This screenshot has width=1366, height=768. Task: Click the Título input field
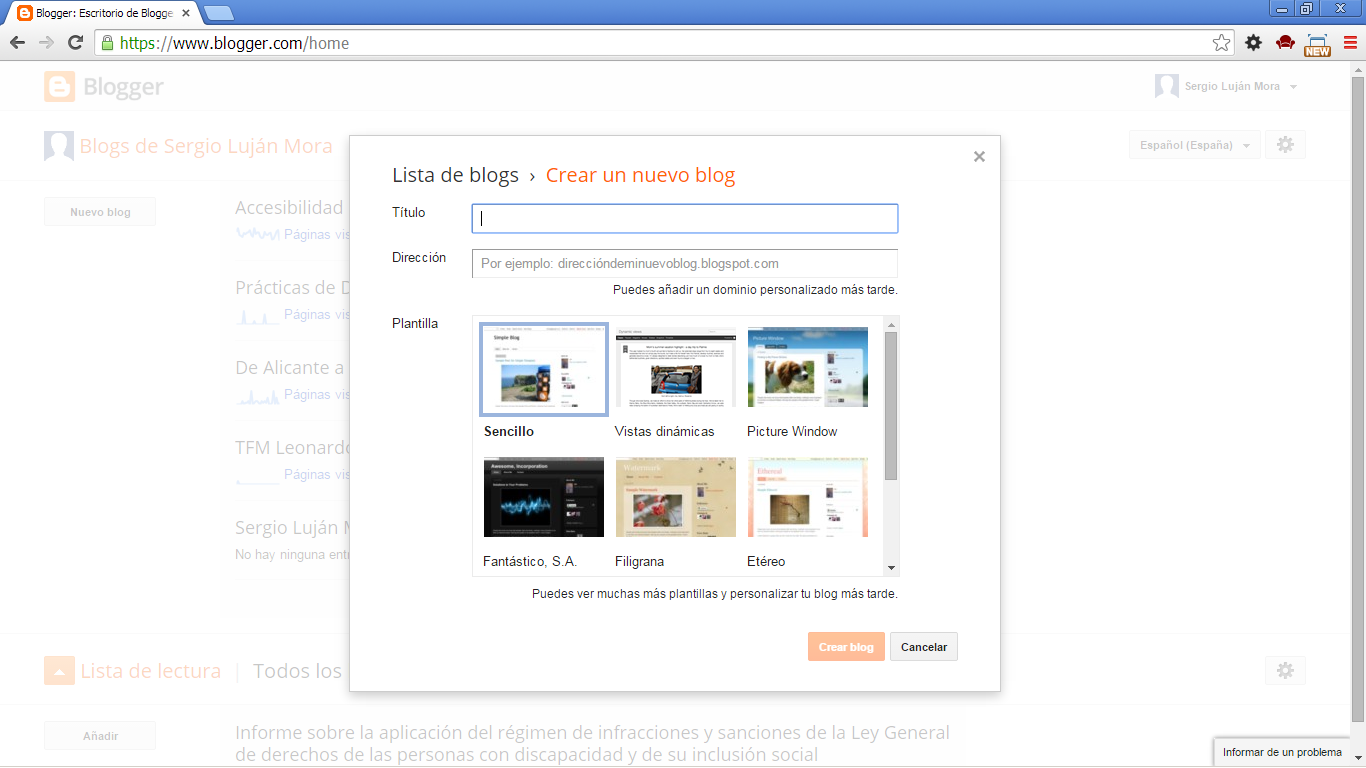click(x=685, y=219)
